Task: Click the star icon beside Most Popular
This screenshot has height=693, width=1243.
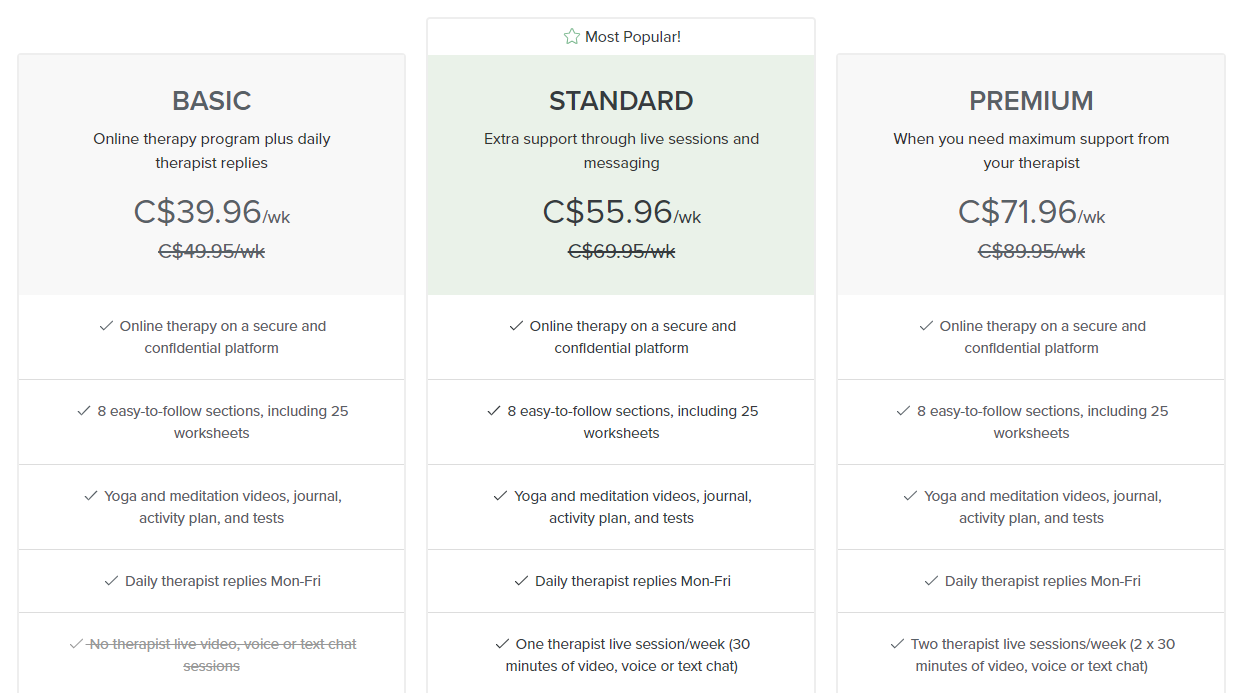Action: [x=571, y=37]
